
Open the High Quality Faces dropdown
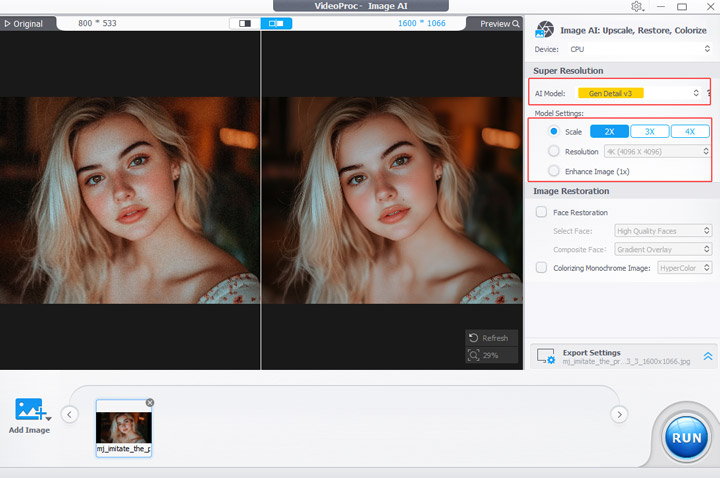(x=663, y=231)
